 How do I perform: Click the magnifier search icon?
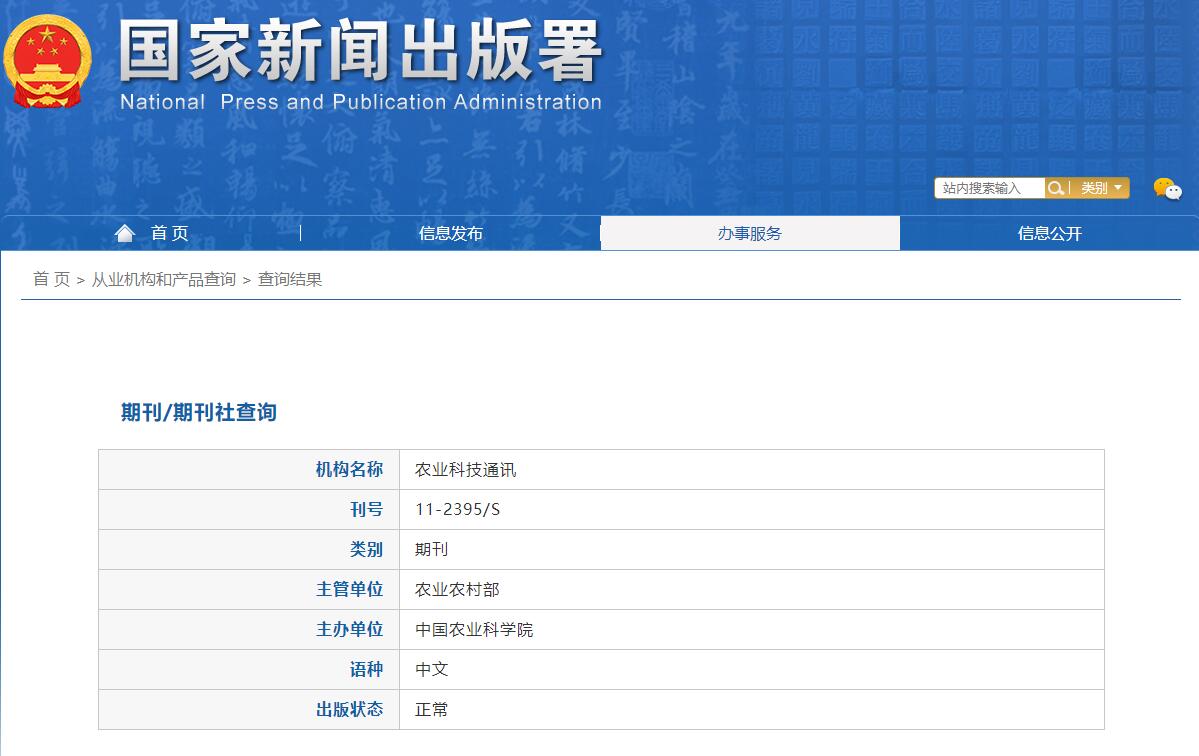[x=1056, y=187]
